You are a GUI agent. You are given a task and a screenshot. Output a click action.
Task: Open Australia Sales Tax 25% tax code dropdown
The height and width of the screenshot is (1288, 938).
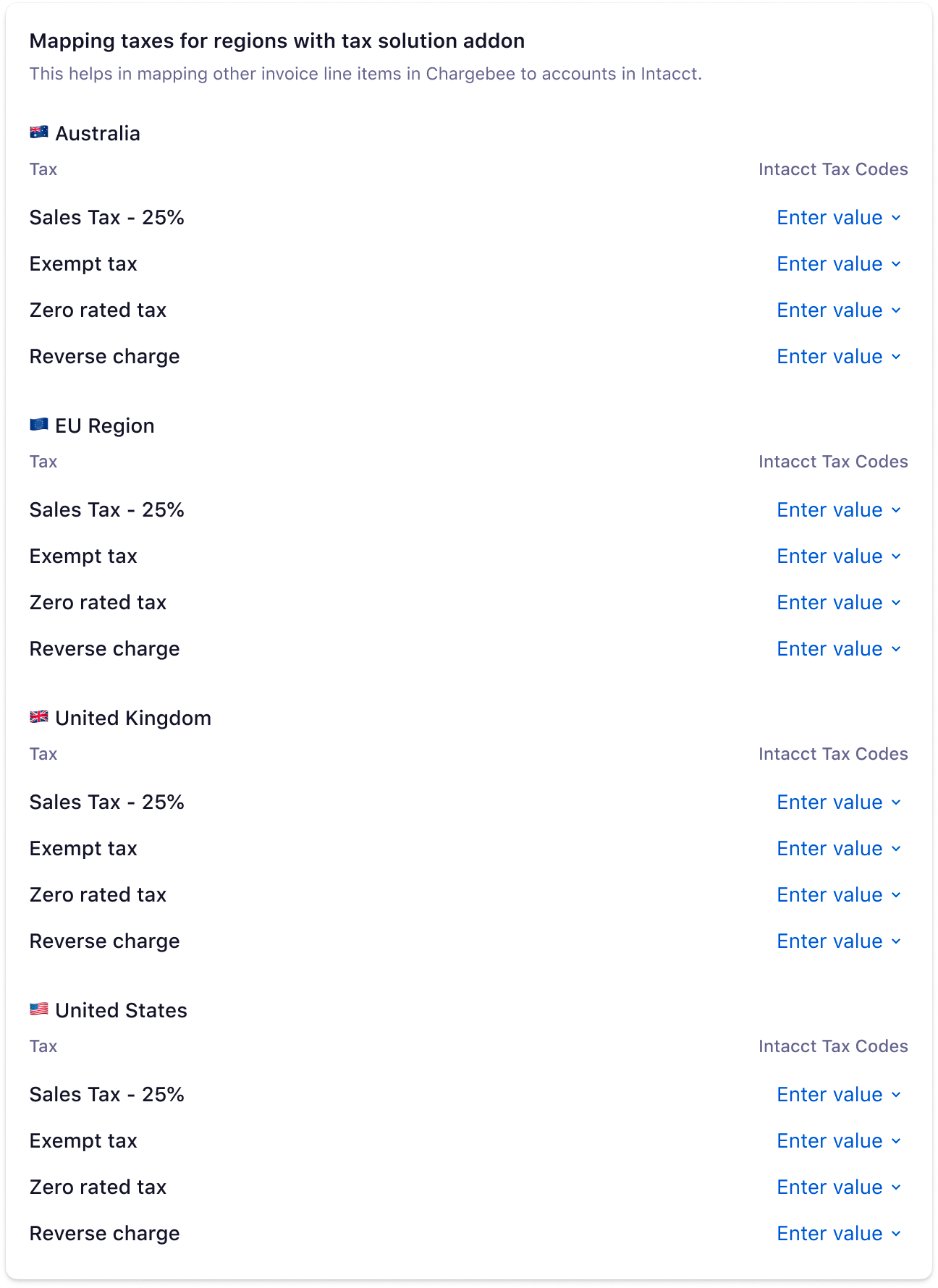pyautogui.click(x=839, y=218)
